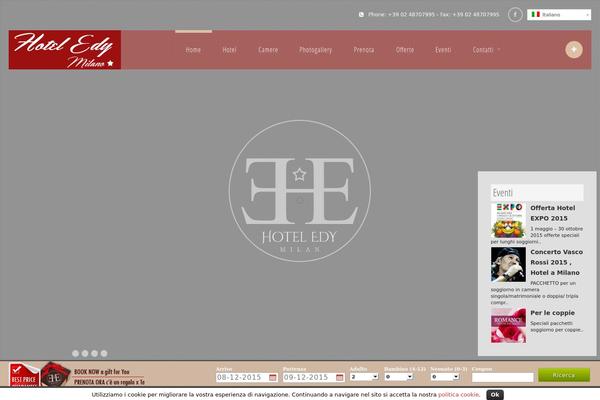Open the Offerta Hotel EXPO 2015 link
This screenshot has height=400, width=600.
pyautogui.click(x=553, y=213)
